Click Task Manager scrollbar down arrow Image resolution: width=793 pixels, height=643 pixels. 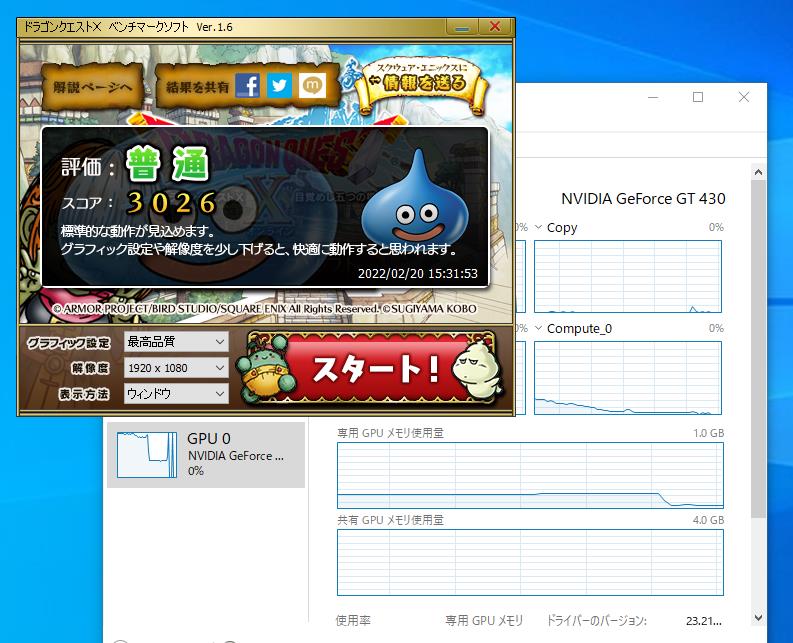click(x=758, y=617)
